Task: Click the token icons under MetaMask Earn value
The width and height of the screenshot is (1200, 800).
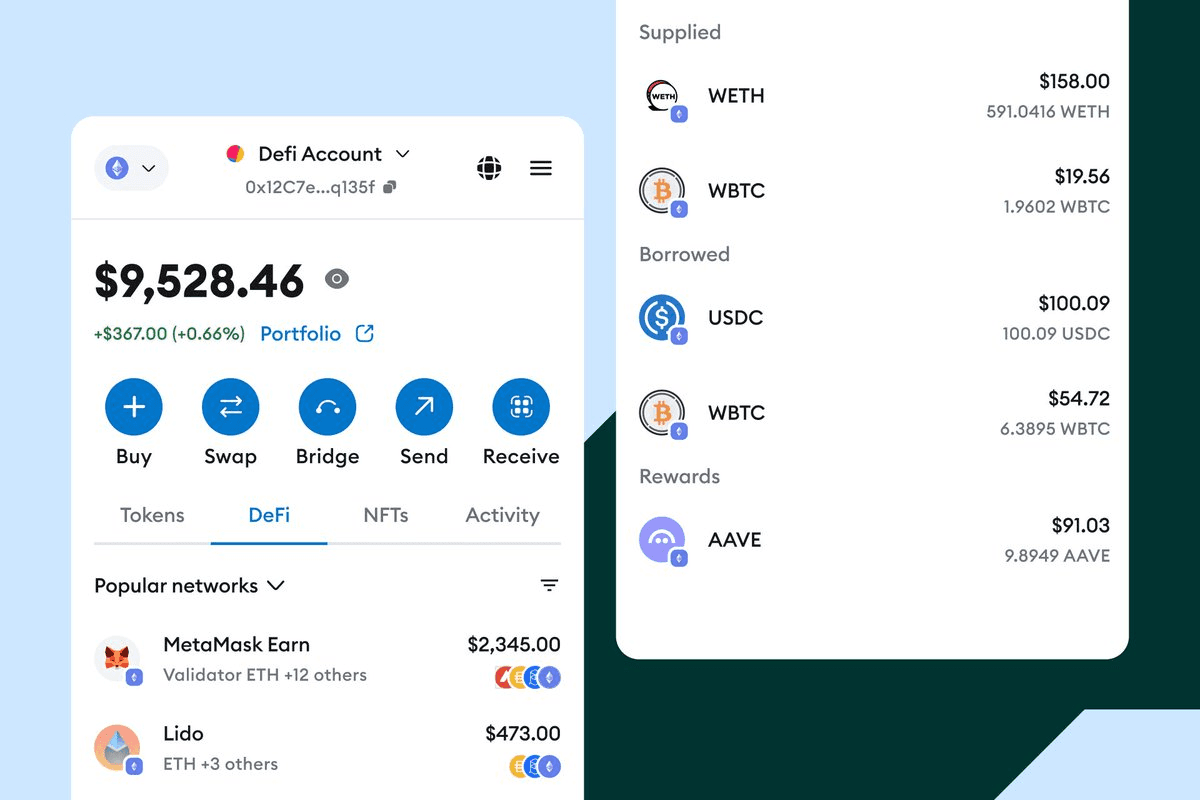Action: coord(528,677)
